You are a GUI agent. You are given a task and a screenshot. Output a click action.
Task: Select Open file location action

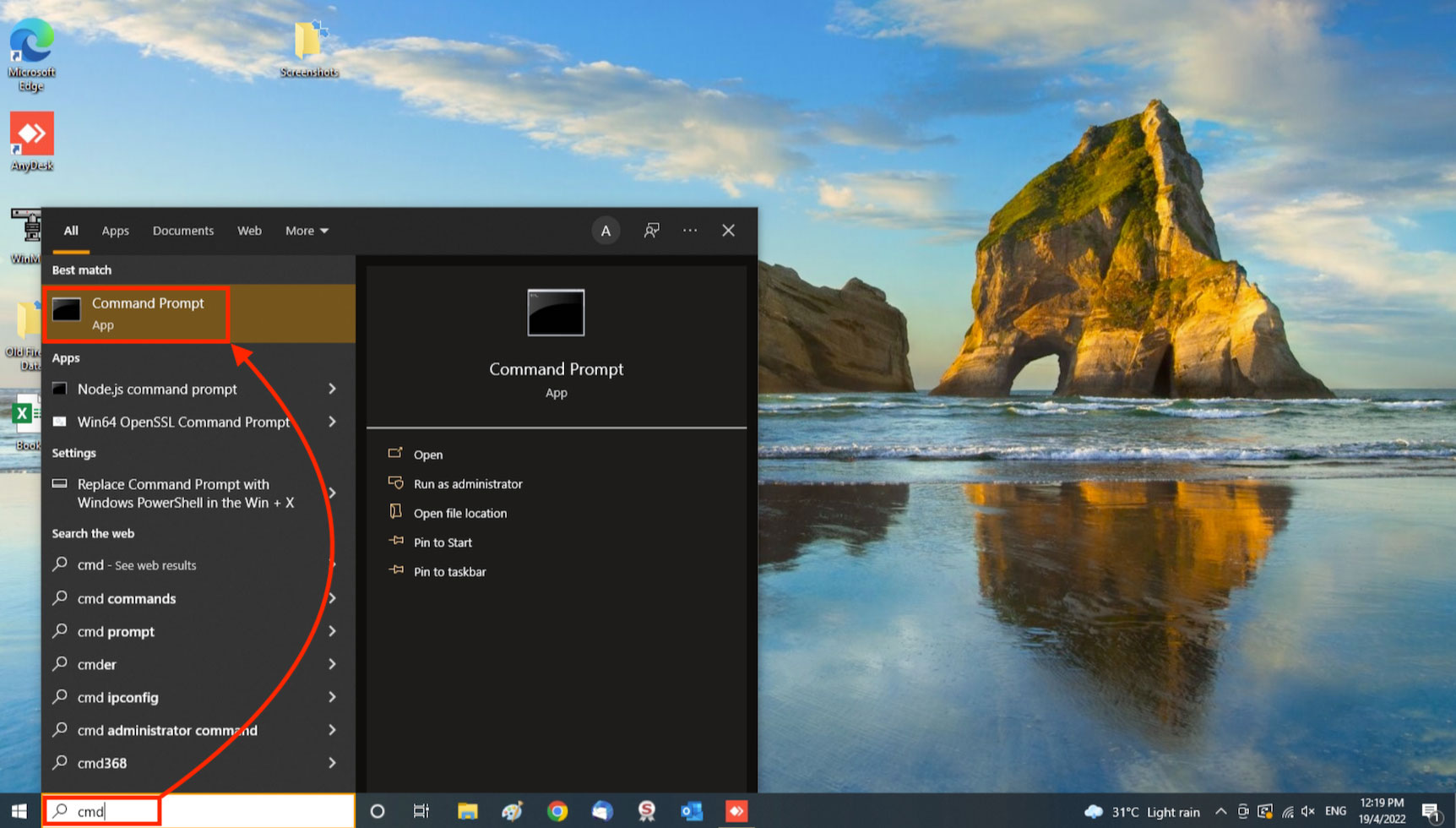[460, 514]
